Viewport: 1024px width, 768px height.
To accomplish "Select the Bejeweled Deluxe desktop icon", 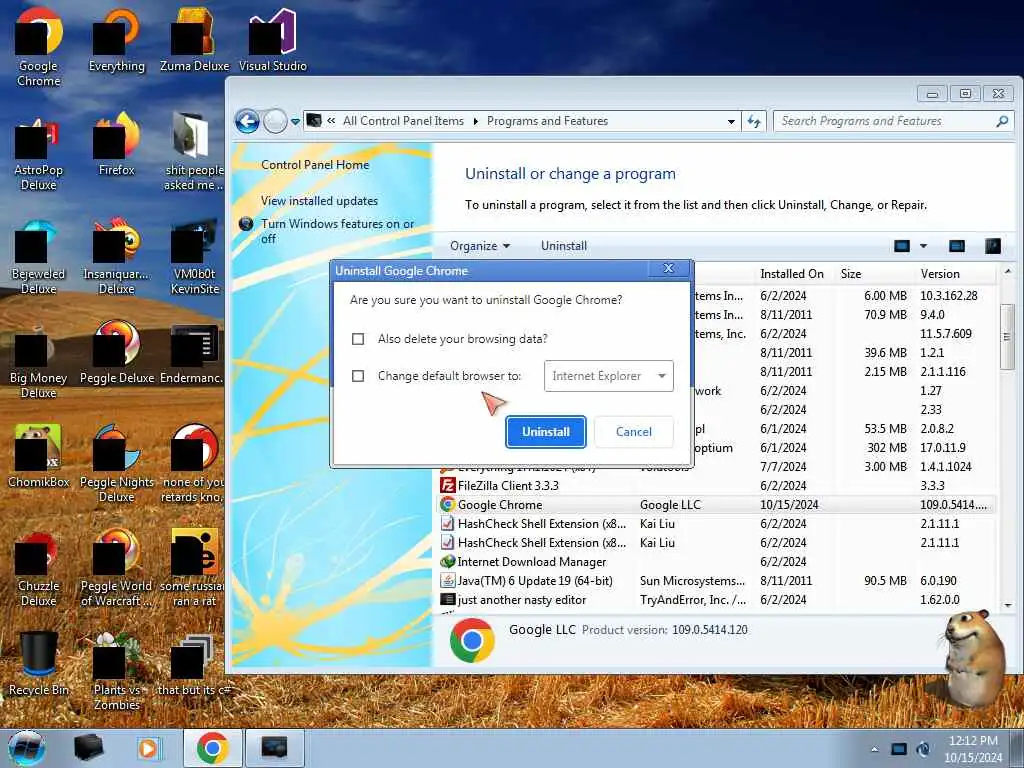I will [x=39, y=258].
